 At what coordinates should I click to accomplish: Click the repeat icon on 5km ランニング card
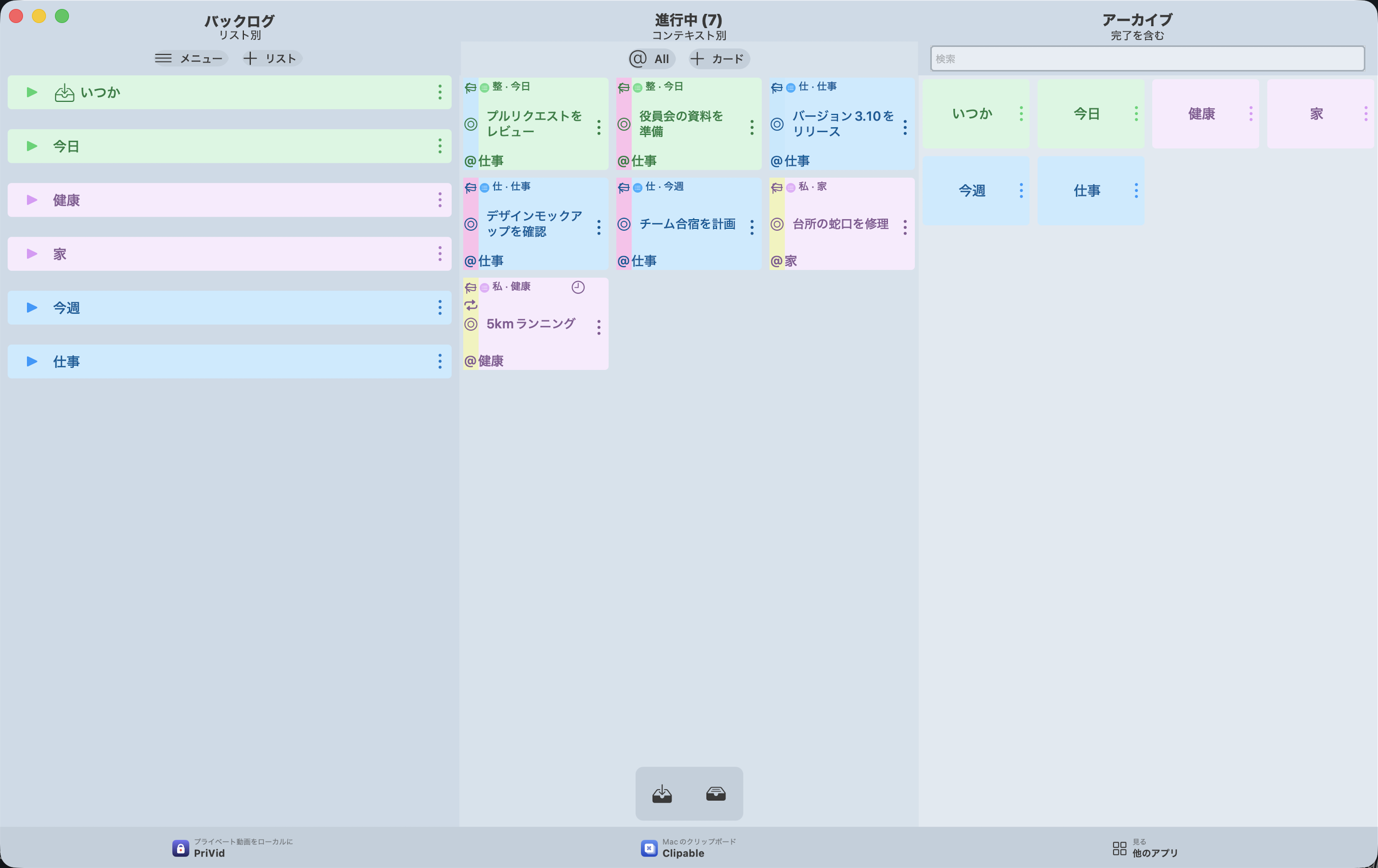[x=470, y=305]
